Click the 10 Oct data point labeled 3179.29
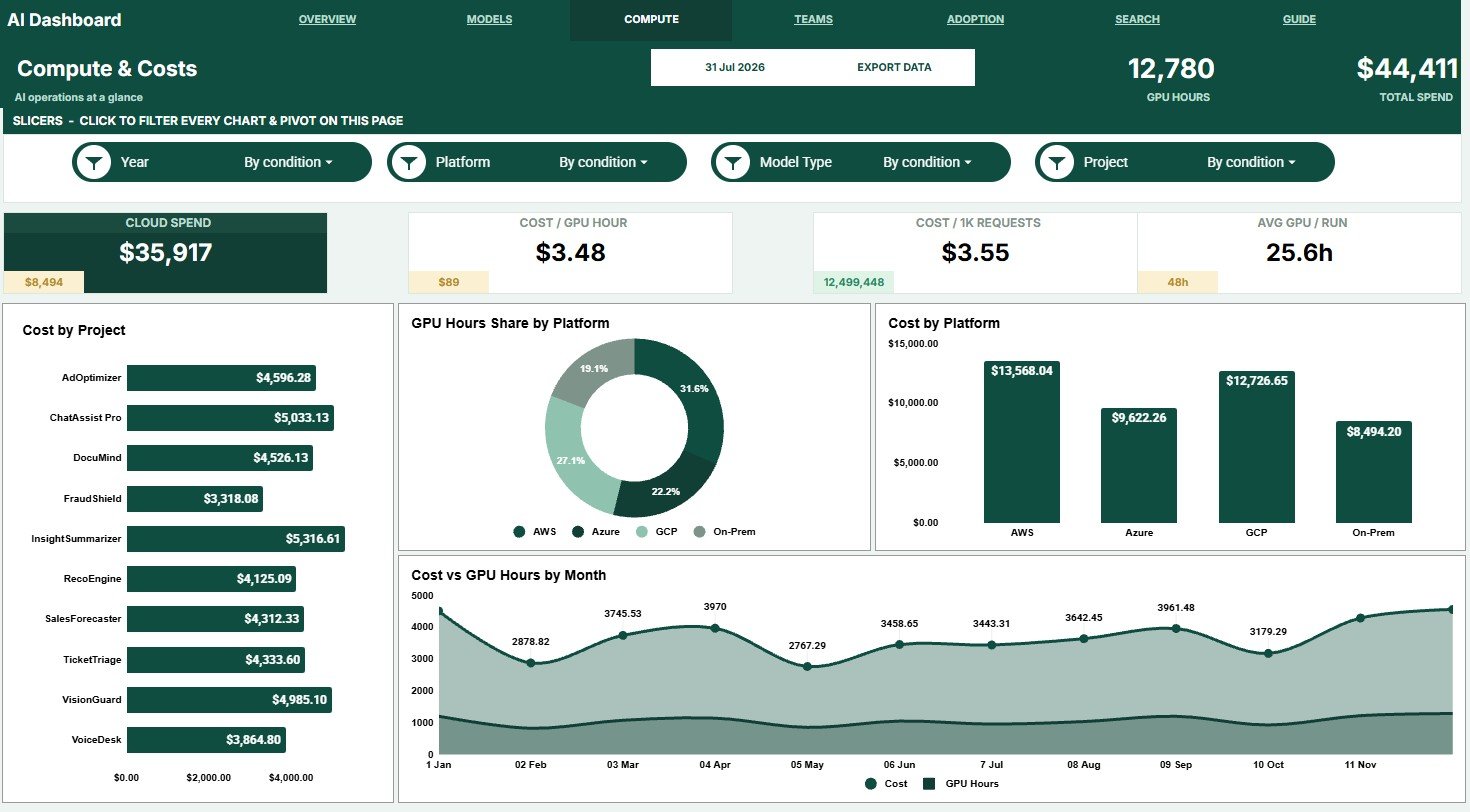Image resolution: width=1470 pixels, height=812 pixels. click(1268, 653)
